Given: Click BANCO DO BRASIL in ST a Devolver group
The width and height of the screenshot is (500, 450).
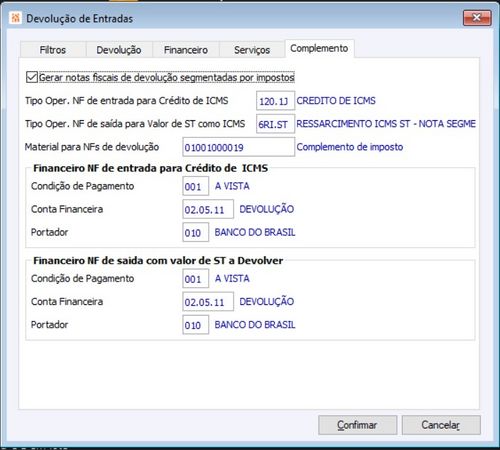Looking at the screenshot, I should pos(255,325).
